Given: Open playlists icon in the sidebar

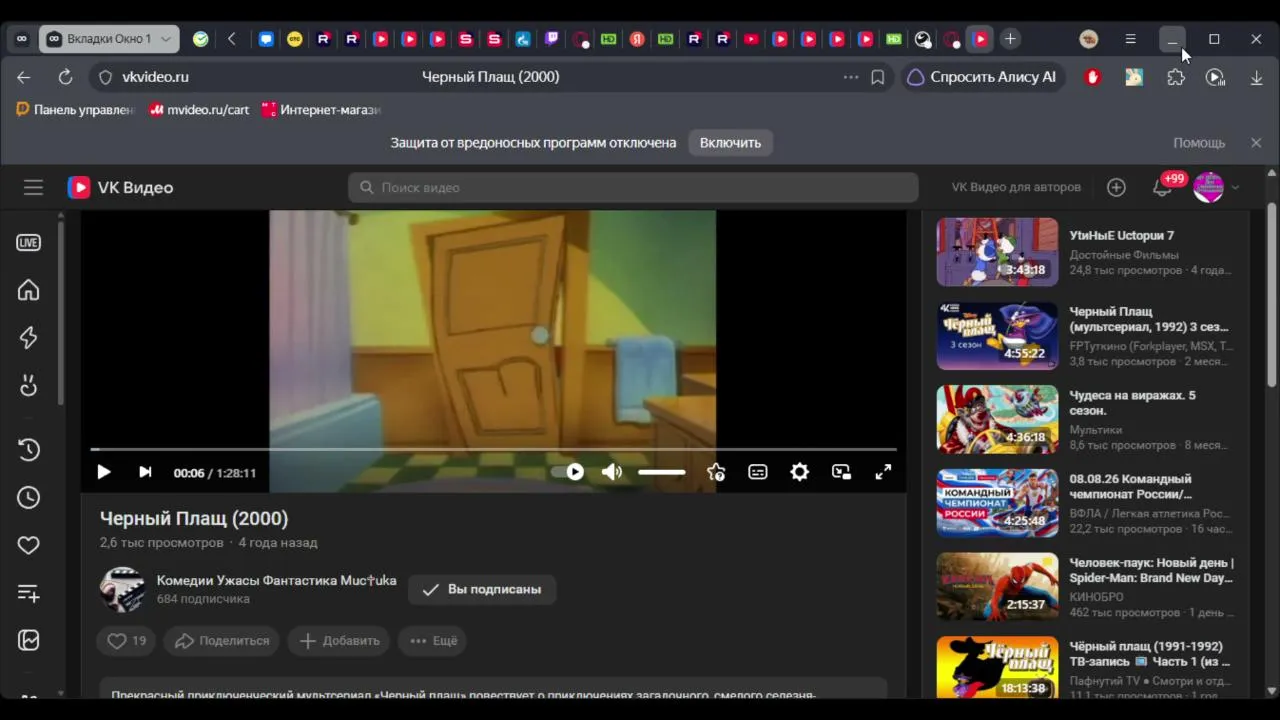Looking at the screenshot, I should click(x=28, y=593).
